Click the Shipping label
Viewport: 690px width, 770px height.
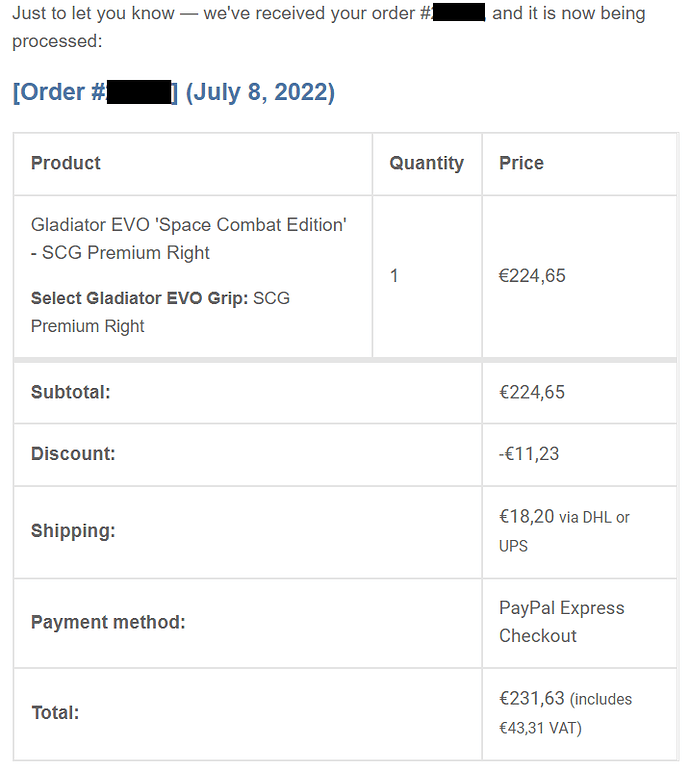(73, 531)
